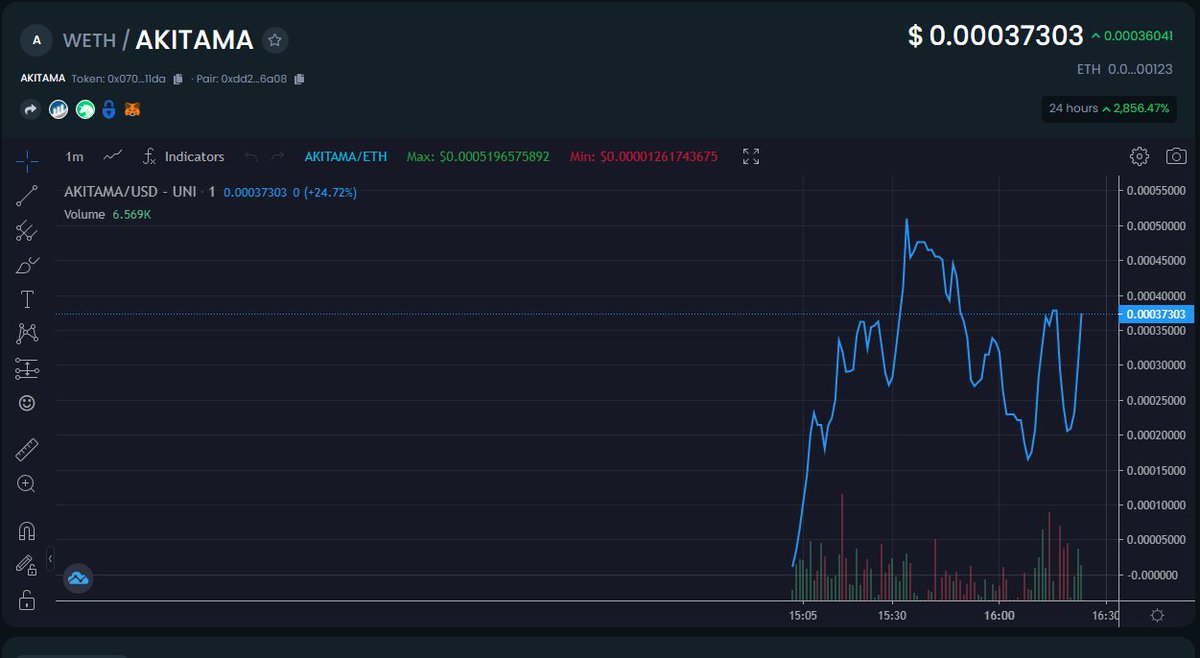This screenshot has height=658, width=1200.
Task: Open time axis settings gear at bottom-right
Action: pyautogui.click(x=1157, y=615)
